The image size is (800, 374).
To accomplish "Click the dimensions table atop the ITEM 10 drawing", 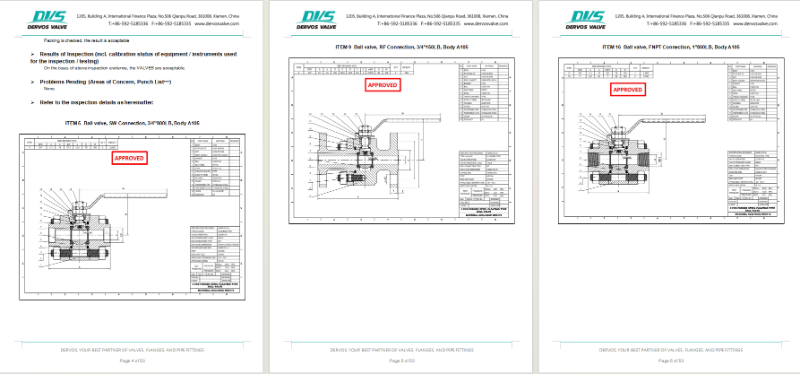I will click(x=608, y=71).
